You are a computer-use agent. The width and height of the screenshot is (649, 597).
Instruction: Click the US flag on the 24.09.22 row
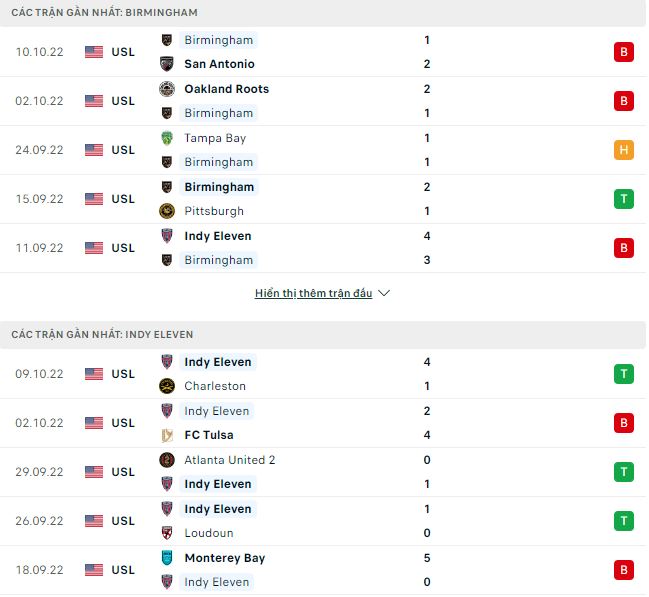pos(94,150)
